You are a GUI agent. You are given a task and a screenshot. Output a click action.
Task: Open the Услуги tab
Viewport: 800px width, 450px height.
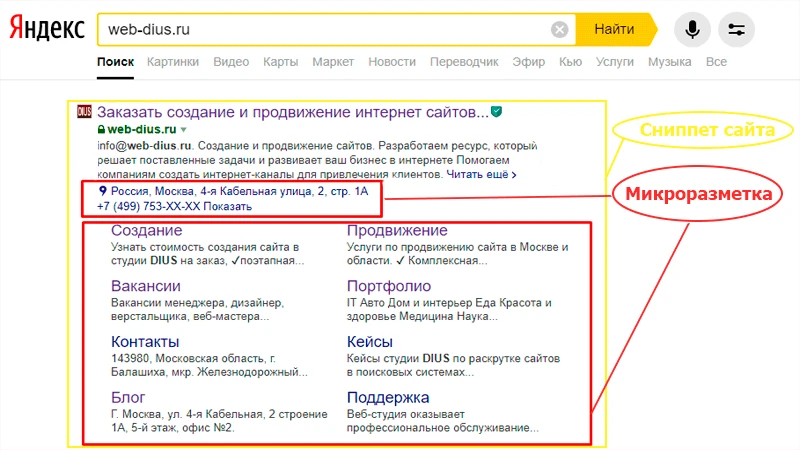tap(615, 62)
